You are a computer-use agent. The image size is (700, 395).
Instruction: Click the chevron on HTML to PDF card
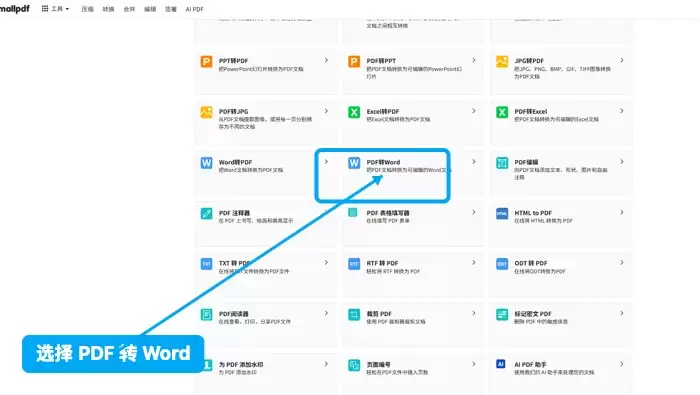(x=621, y=212)
